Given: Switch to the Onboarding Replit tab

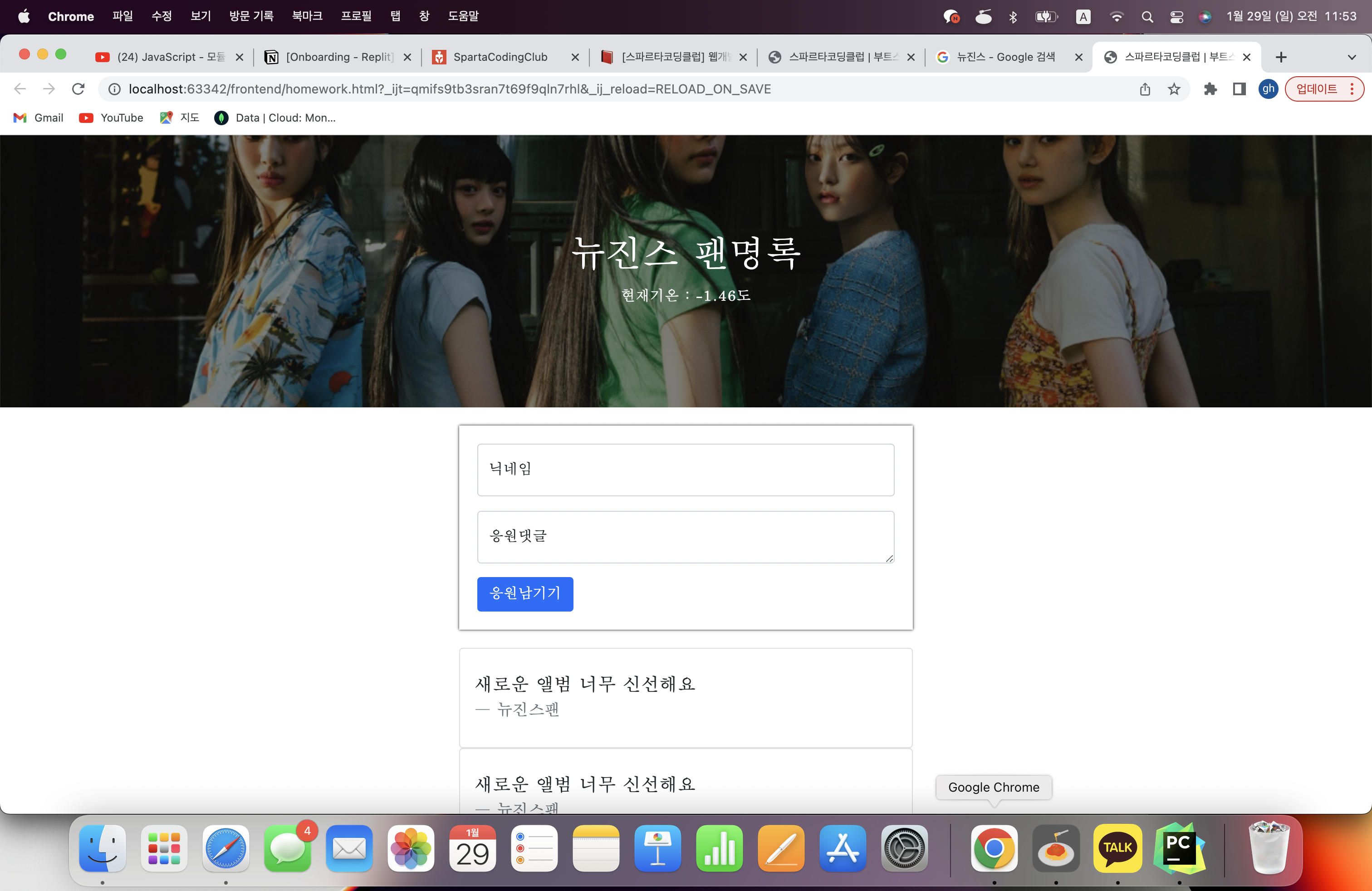Looking at the screenshot, I should (338, 57).
